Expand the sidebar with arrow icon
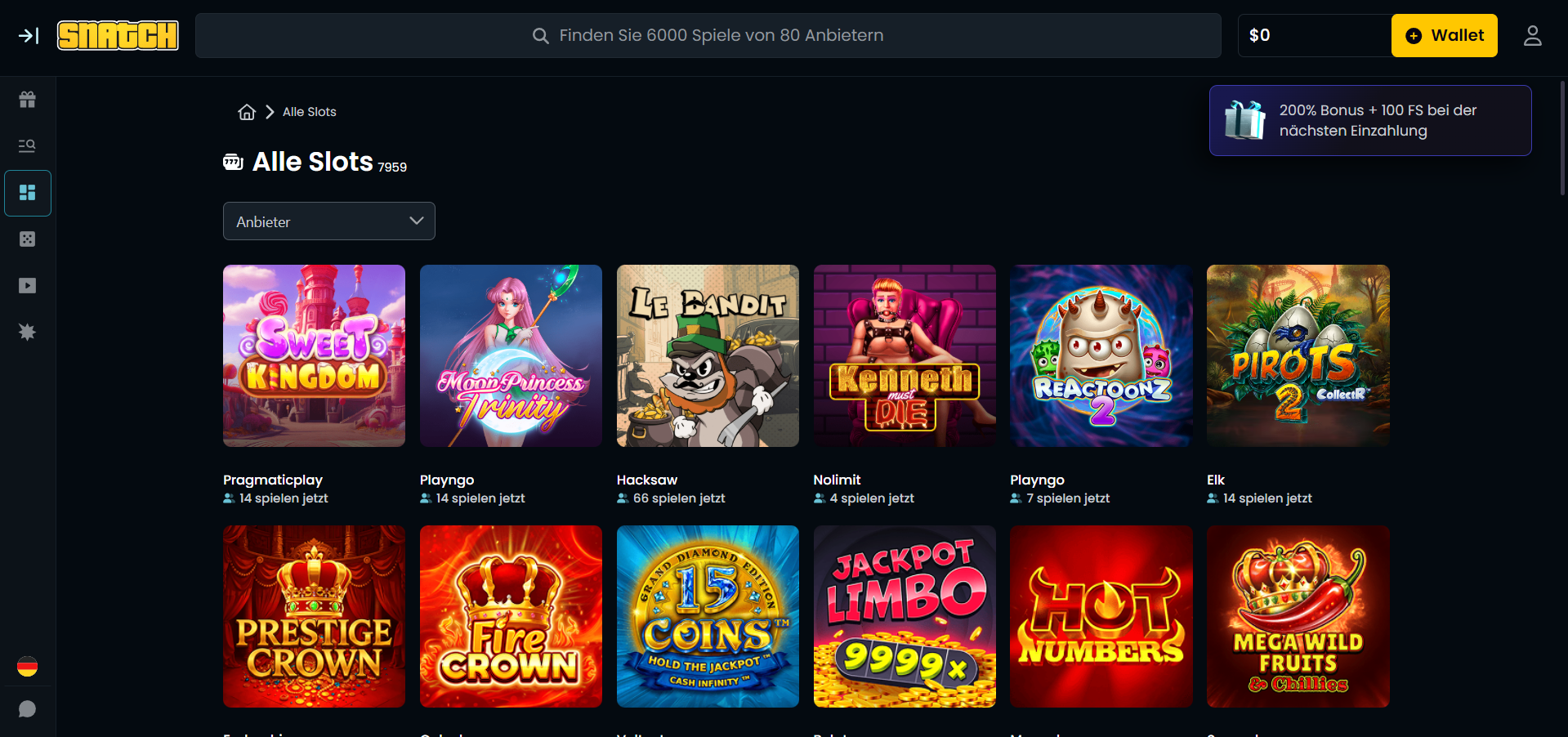Screen dimensions: 1568x737 (29, 35)
